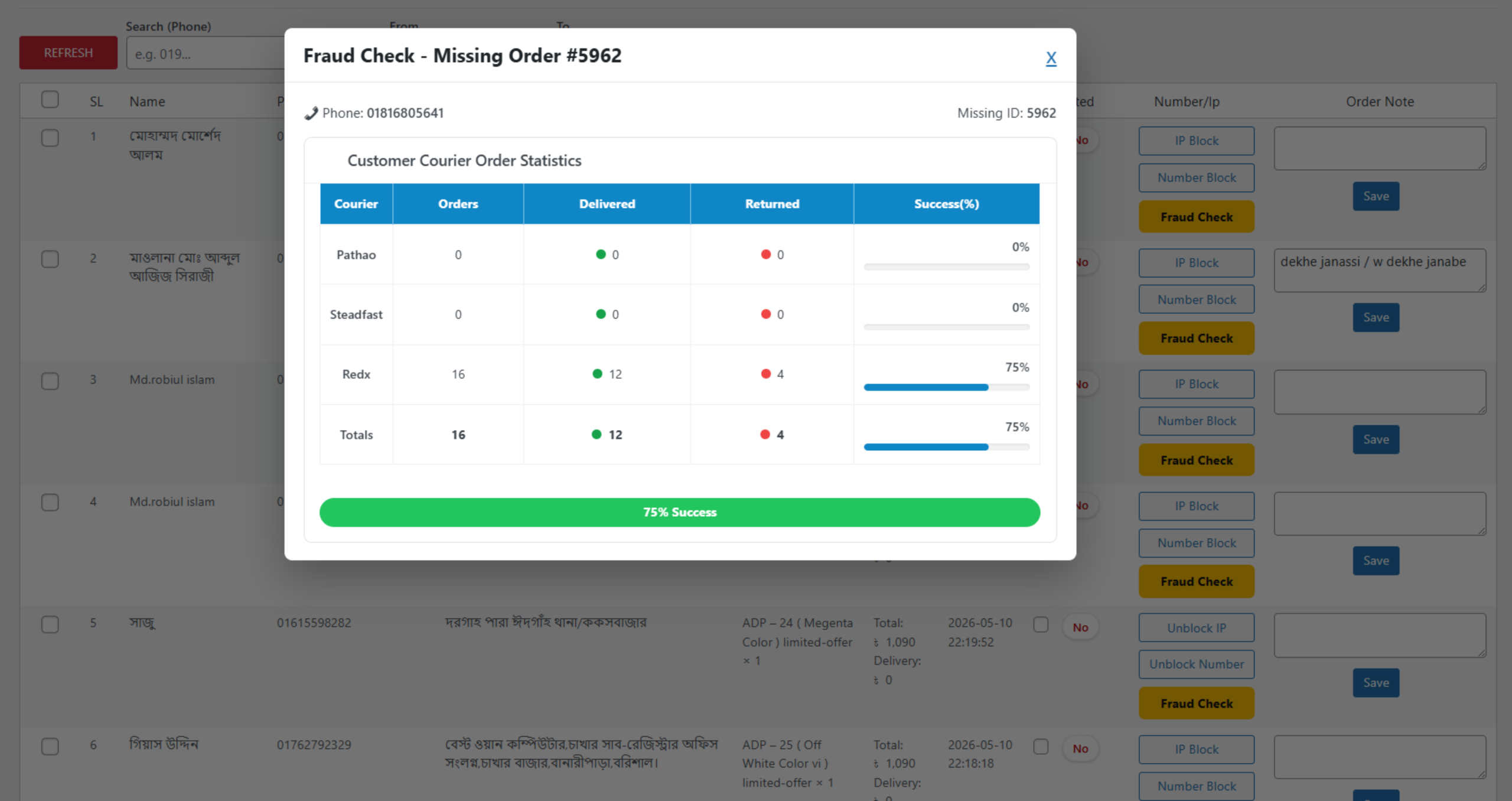The image size is (1512, 801).
Task: Click the Pathao 0% progress bar
Action: tap(946, 267)
